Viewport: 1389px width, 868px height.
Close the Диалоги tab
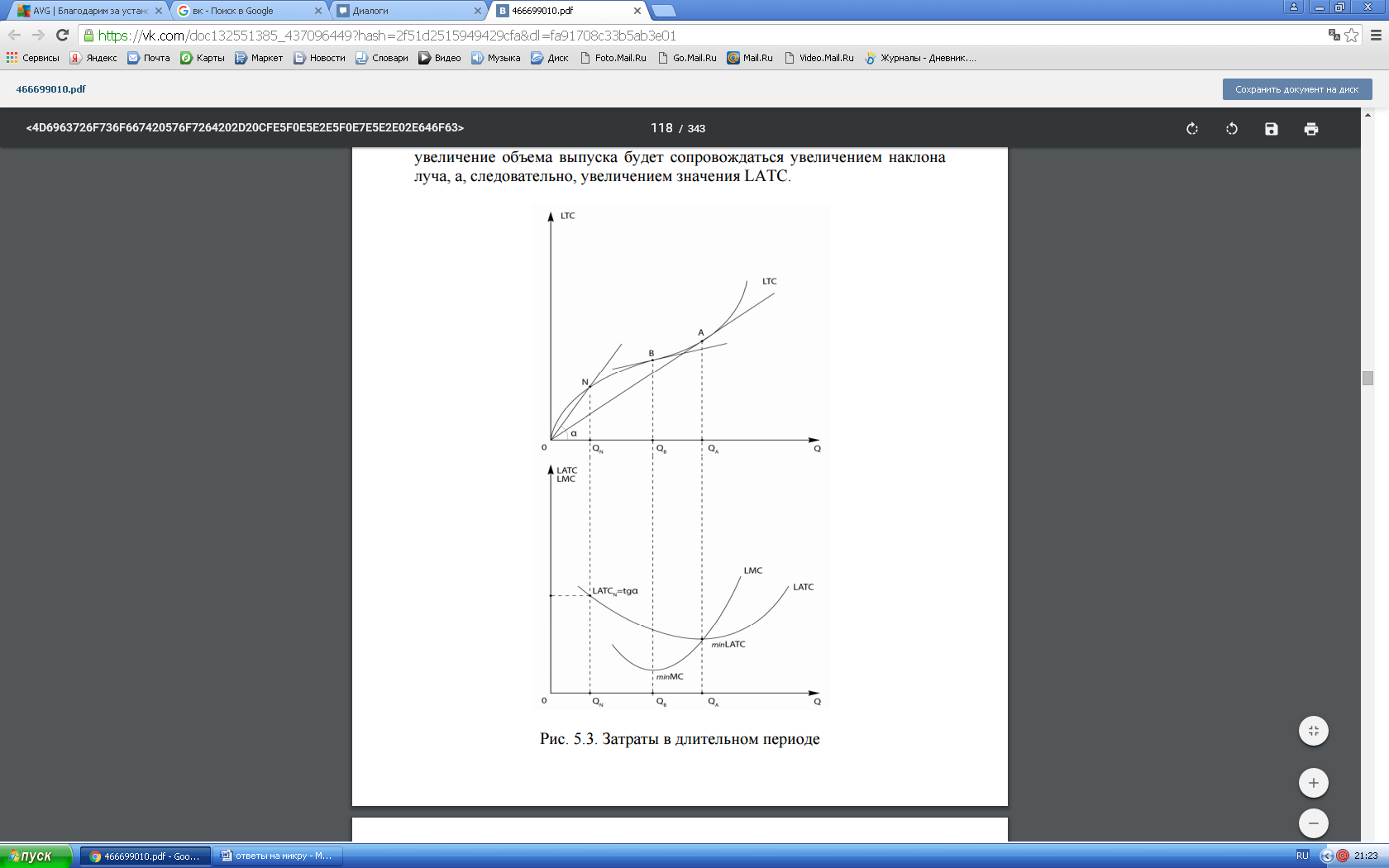pos(477,11)
